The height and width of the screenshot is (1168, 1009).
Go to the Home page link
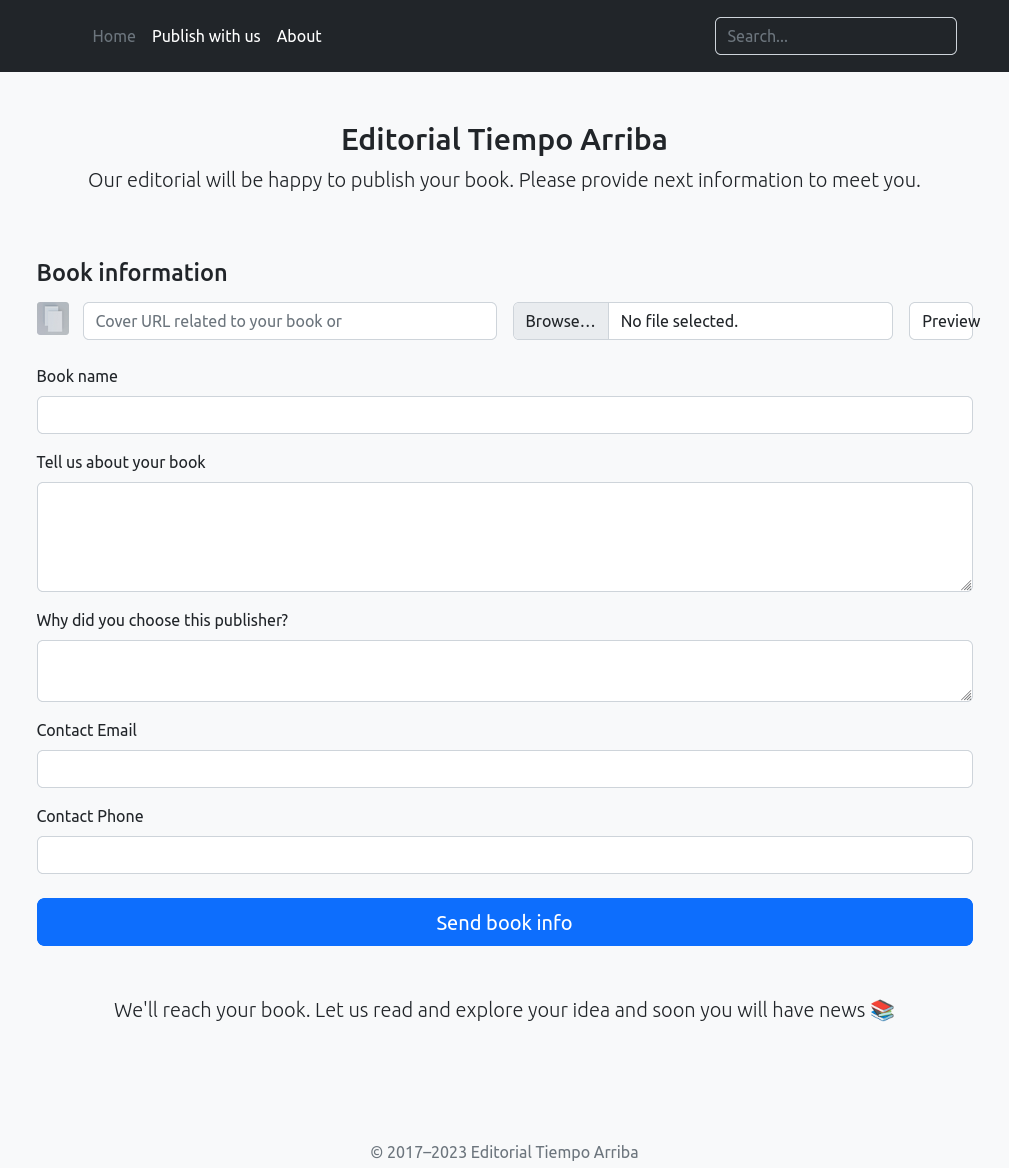coord(114,36)
